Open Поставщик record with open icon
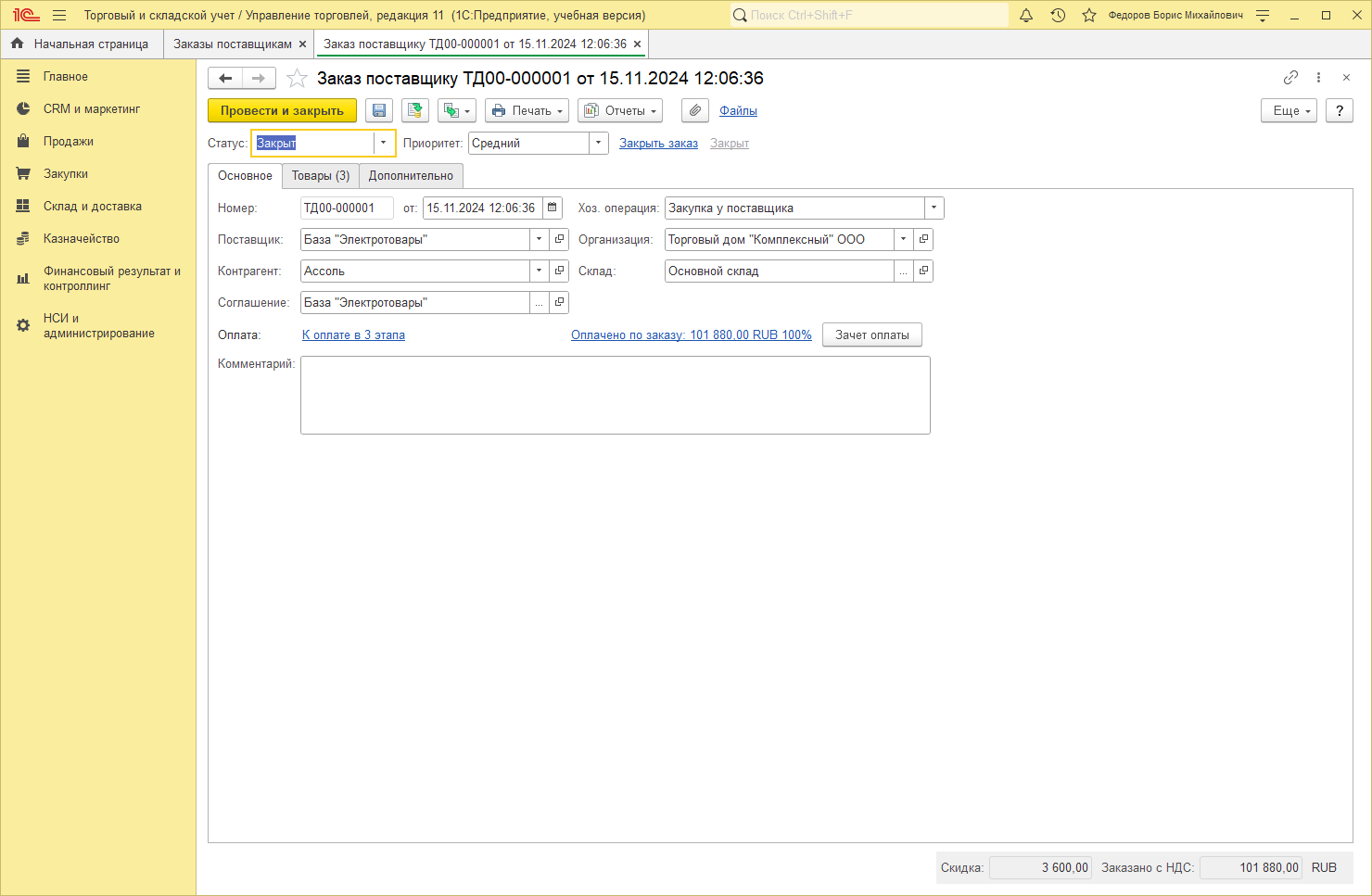 (559, 239)
